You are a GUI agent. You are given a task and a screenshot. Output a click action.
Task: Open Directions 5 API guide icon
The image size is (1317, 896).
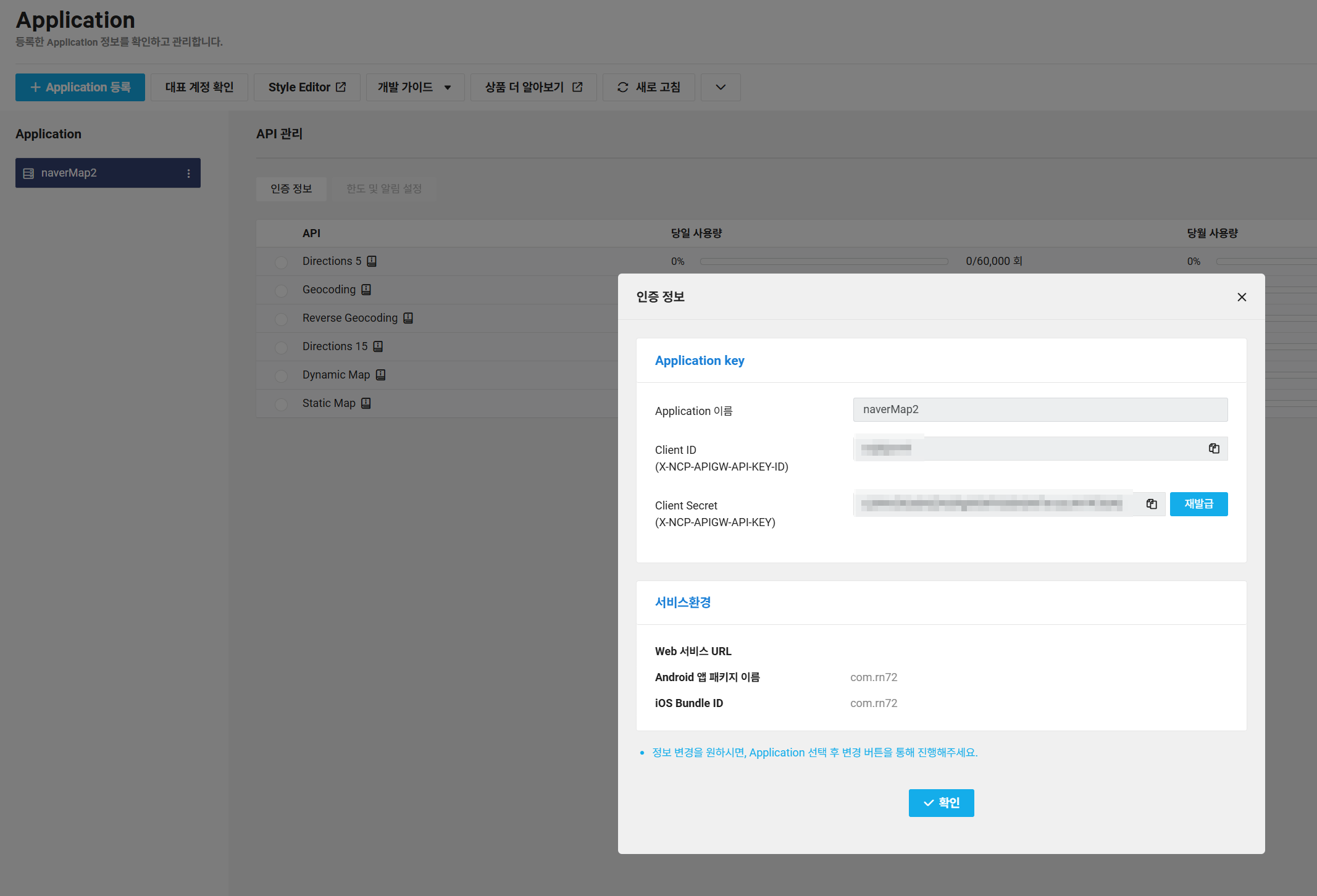pyautogui.click(x=372, y=261)
